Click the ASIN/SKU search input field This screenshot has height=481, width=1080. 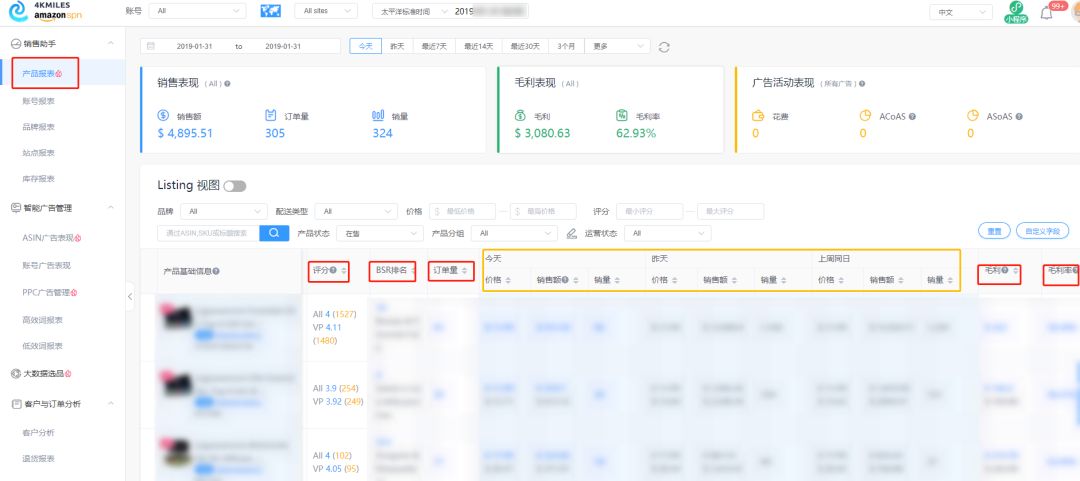pos(208,233)
